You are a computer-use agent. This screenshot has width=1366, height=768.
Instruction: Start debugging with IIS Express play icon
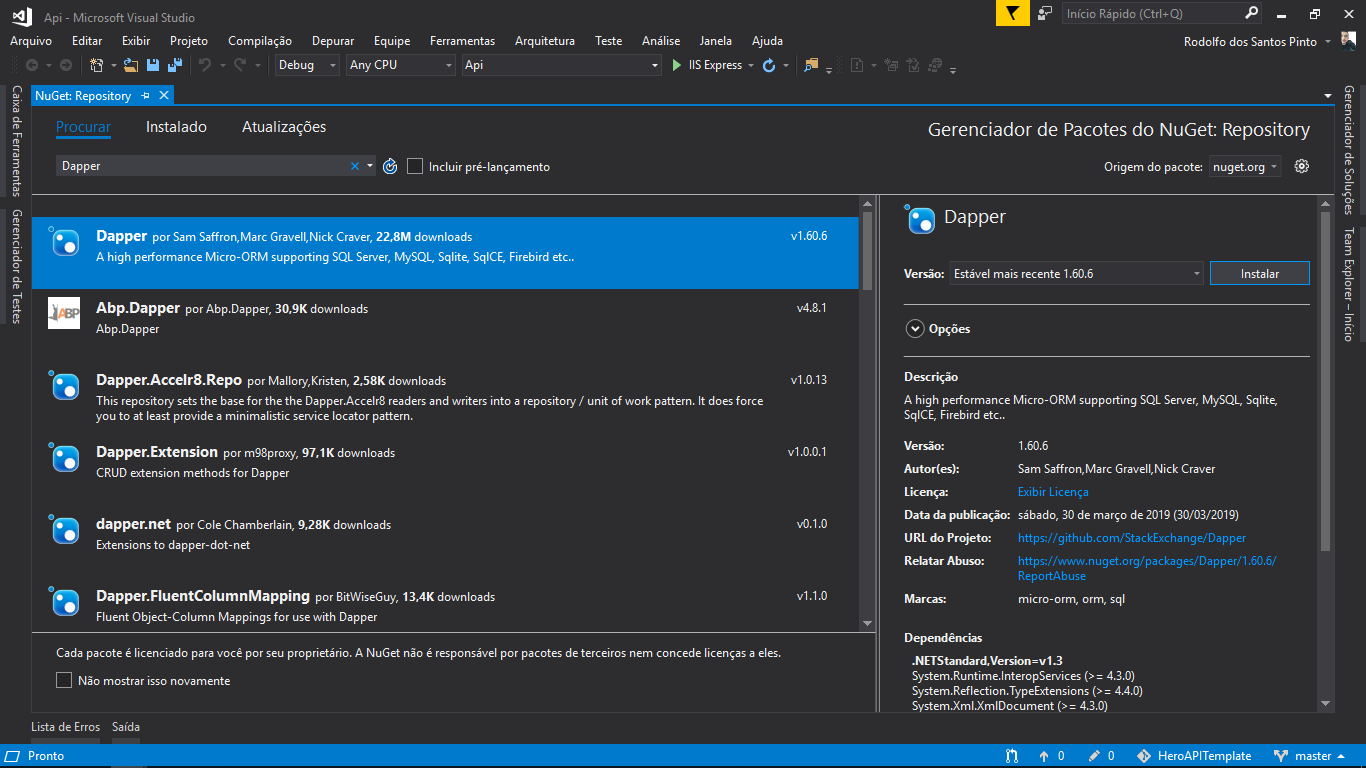677,65
